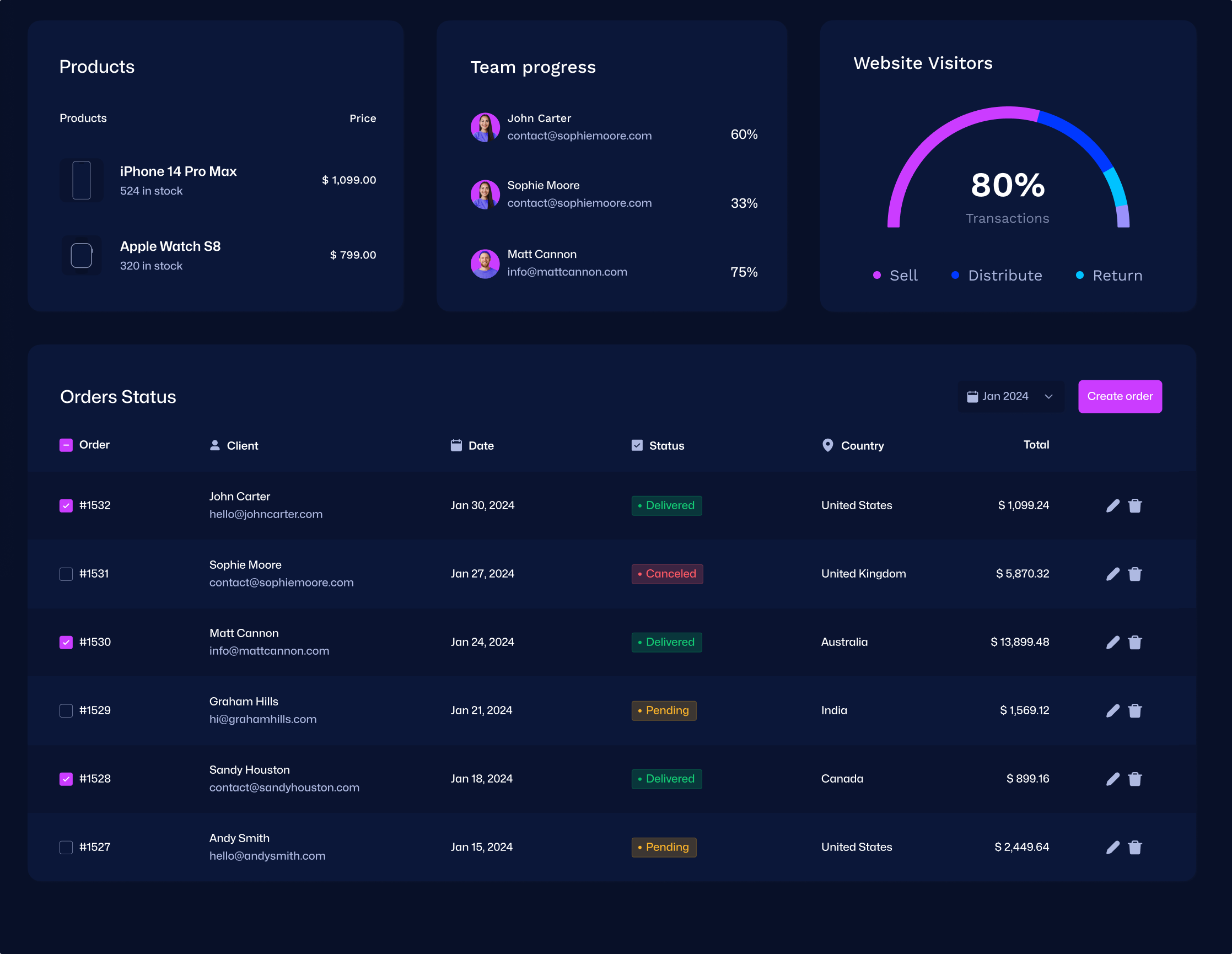Click the calendar icon next to Jan 2024
The height and width of the screenshot is (954, 1232).
(x=973, y=396)
